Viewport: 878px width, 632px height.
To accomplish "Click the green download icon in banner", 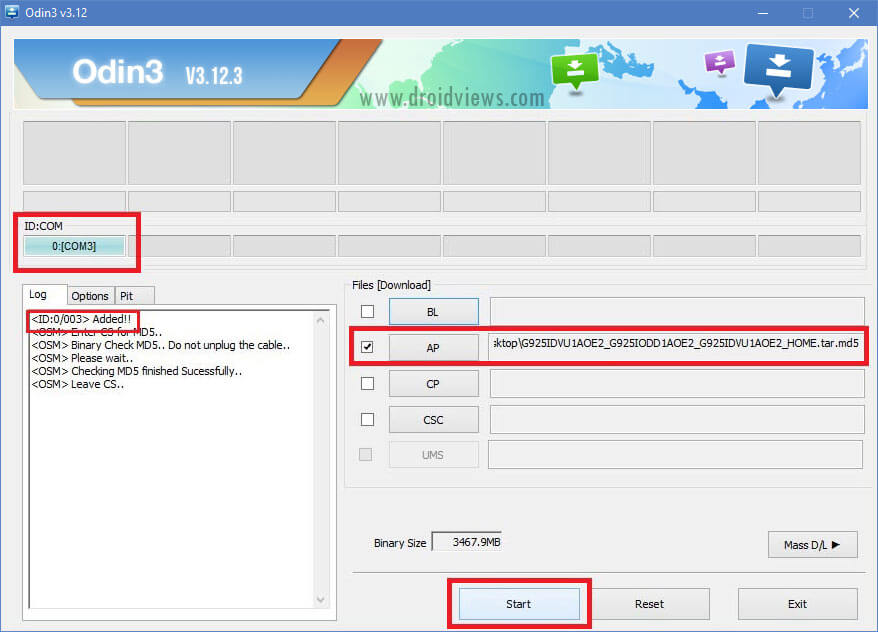I will [575, 72].
